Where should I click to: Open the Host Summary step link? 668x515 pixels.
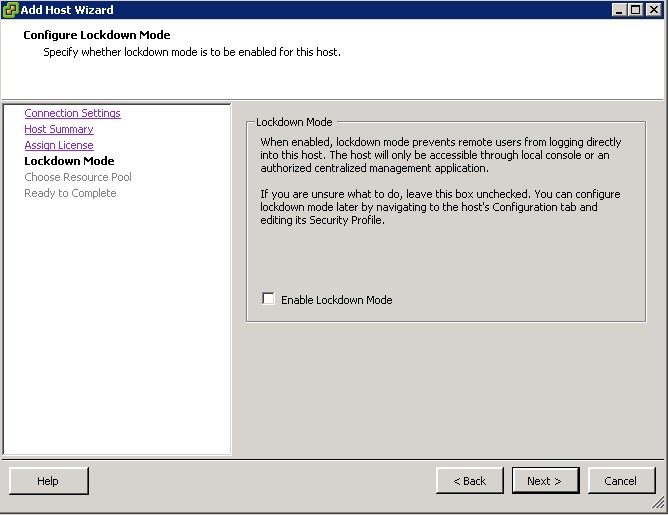point(59,129)
